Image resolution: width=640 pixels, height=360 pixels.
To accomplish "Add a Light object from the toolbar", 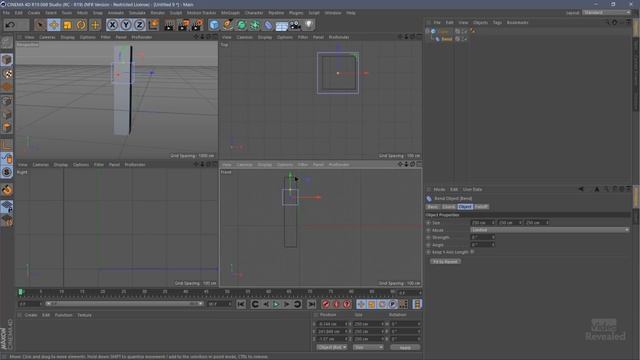I will [309, 25].
